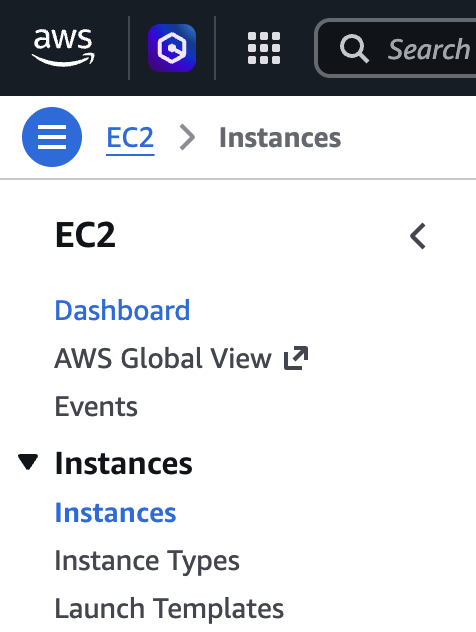The width and height of the screenshot is (476, 632).
Task: Open the Amazon Q hexagon icon
Action: click(x=172, y=48)
